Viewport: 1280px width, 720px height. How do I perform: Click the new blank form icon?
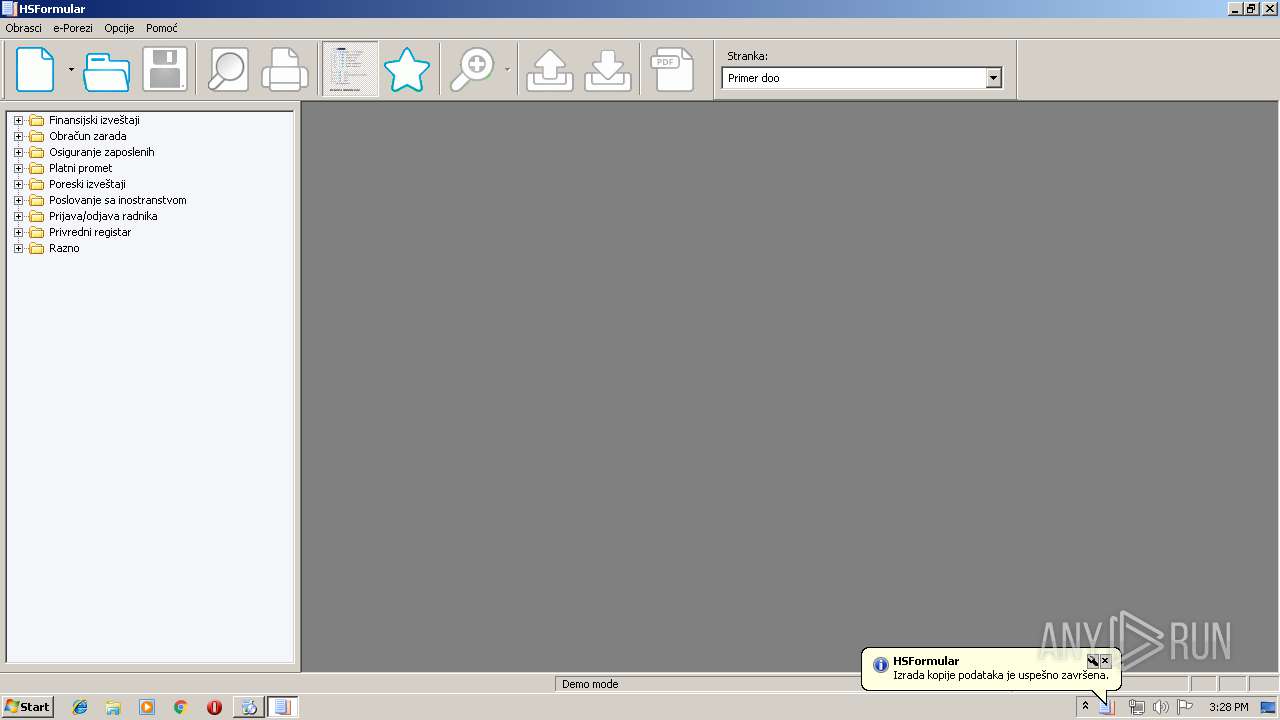(35, 70)
